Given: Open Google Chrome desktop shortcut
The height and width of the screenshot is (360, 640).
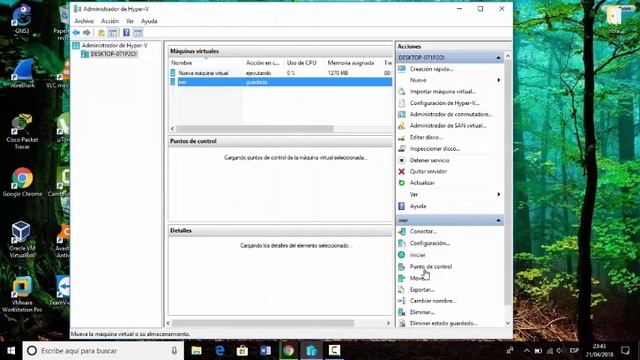Looking at the screenshot, I should pyautogui.click(x=22, y=182).
